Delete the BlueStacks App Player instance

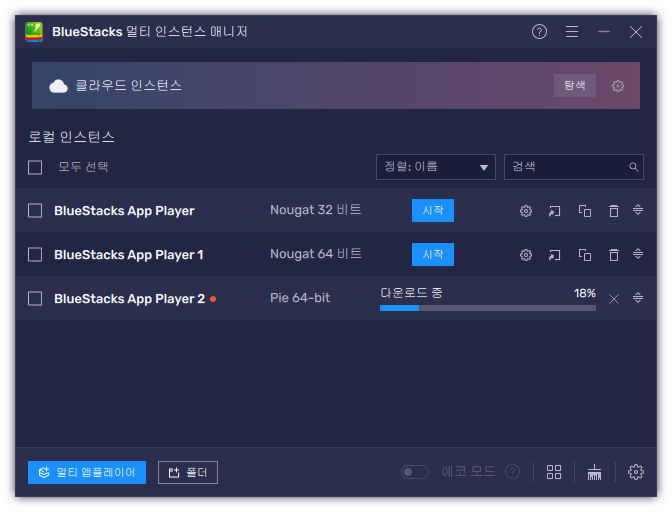coord(614,211)
